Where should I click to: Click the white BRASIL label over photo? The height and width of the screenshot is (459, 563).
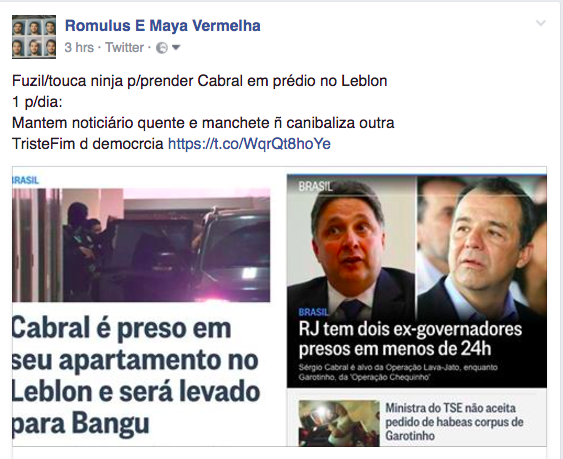316,186
